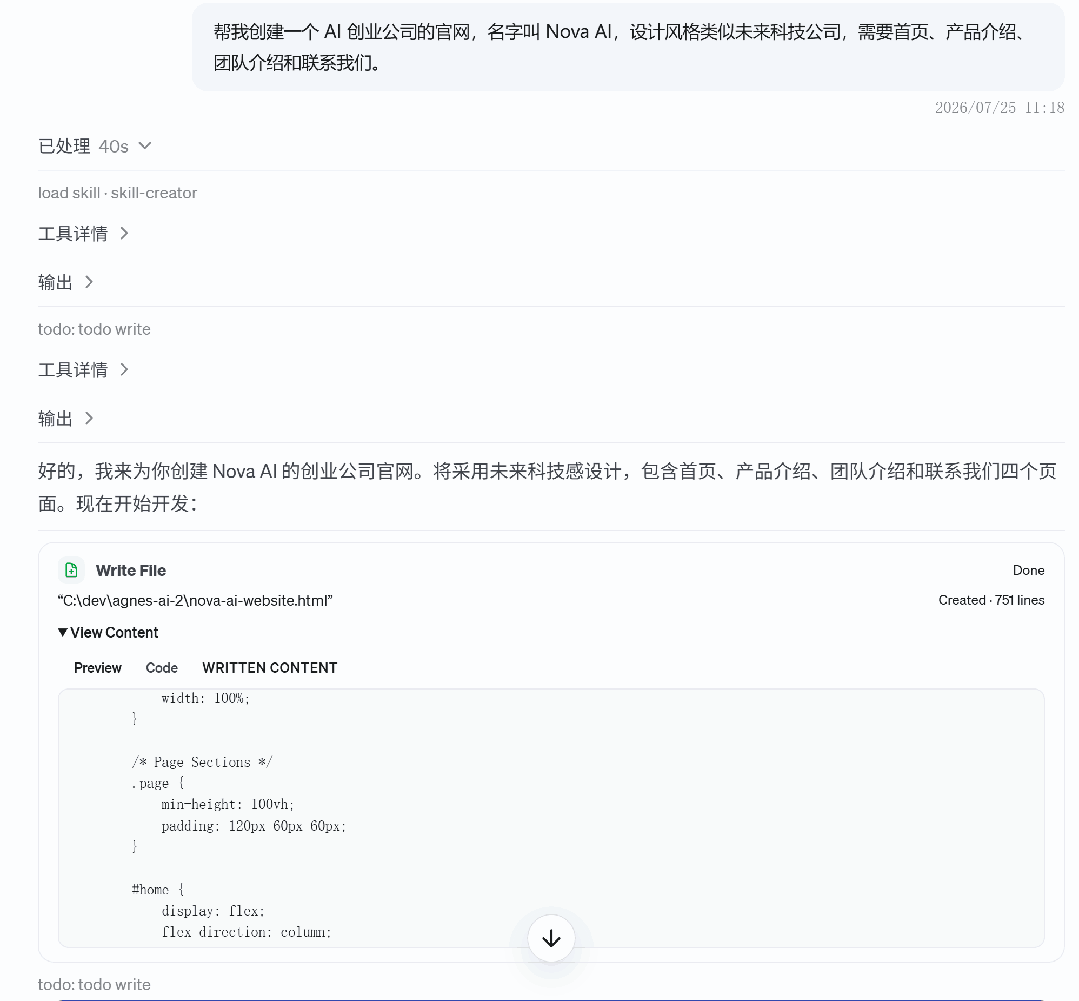Jump to bottom with the down-arrow button
Viewport: 1079px width, 1001px height.
tap(551, 938)
